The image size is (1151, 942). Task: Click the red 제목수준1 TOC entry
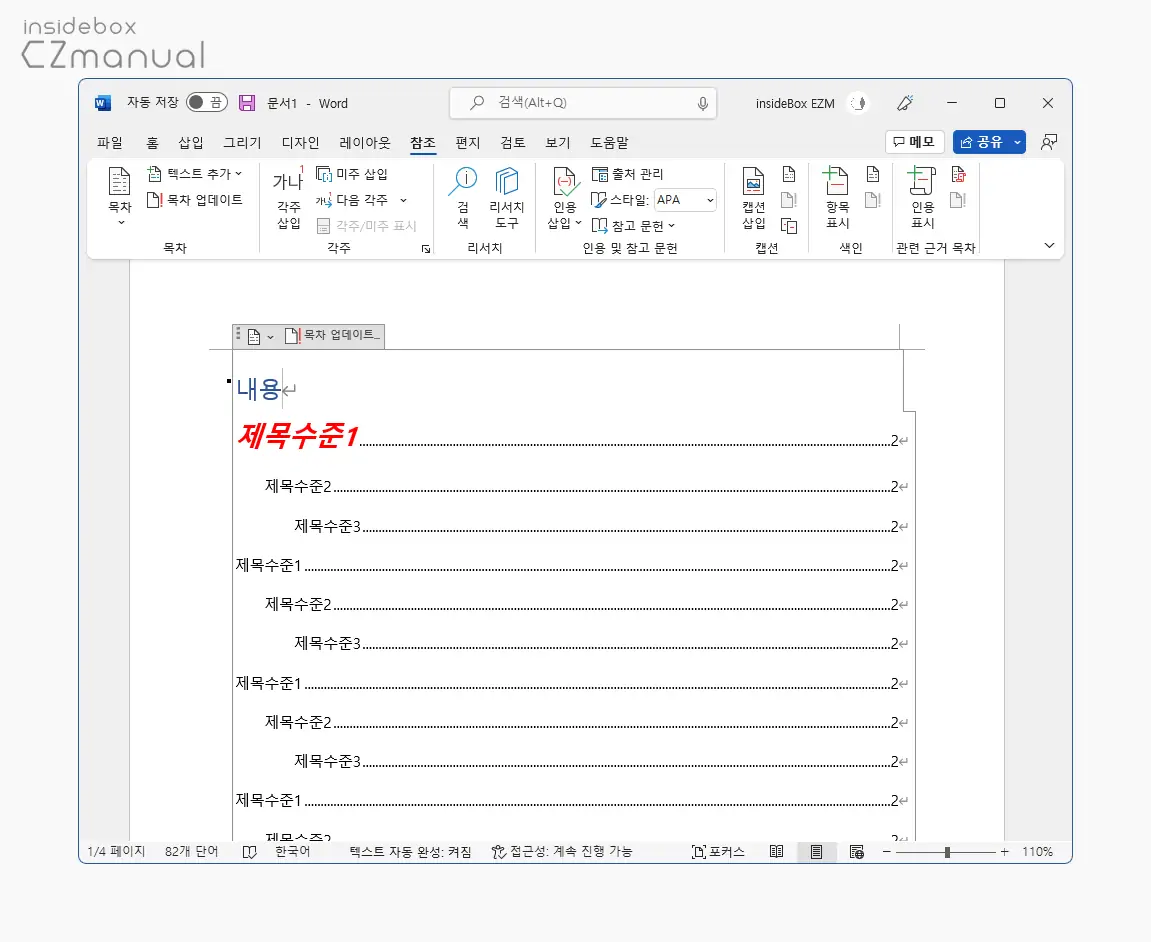pos(297,435)
